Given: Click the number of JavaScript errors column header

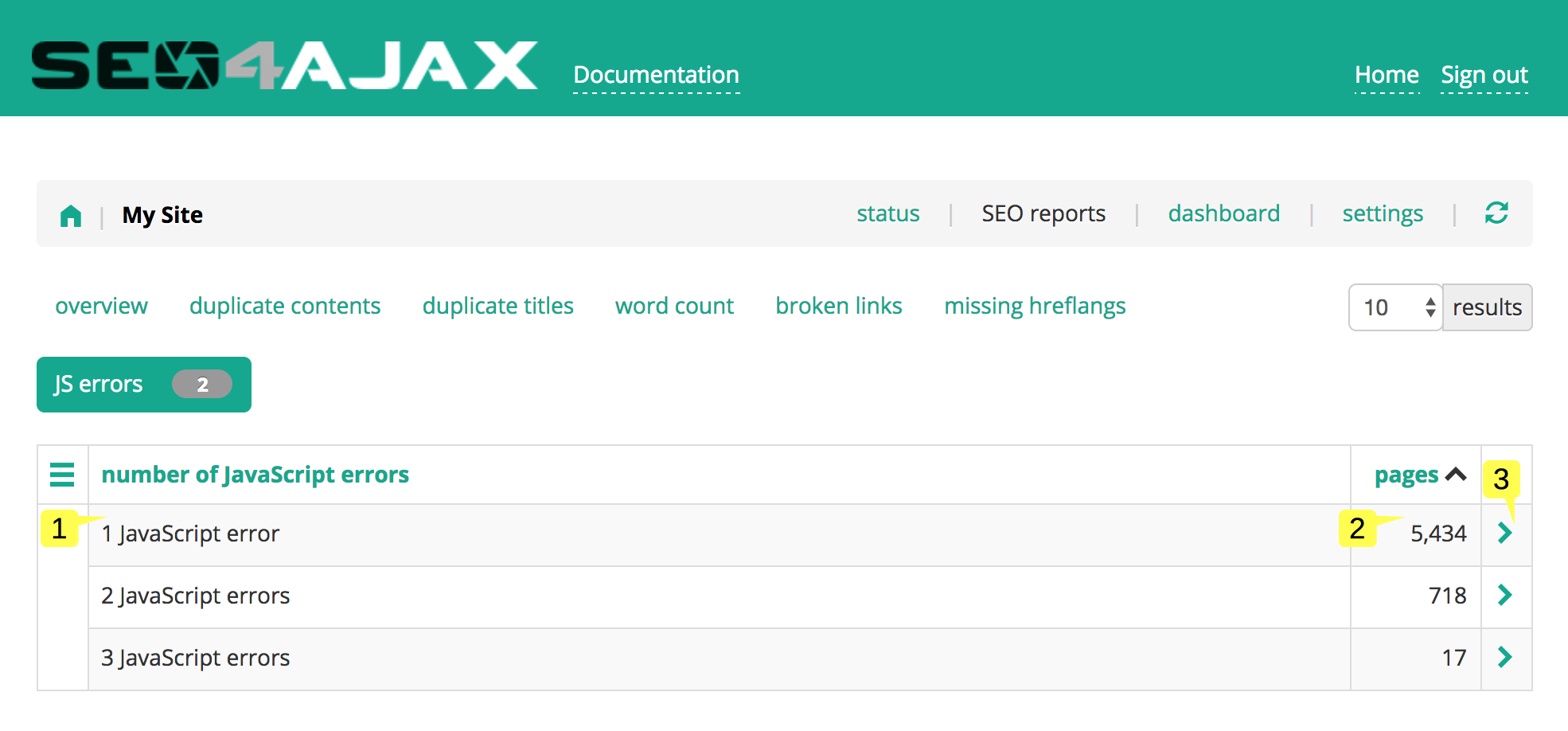Looking at the screenshot, I should (255, 475).
